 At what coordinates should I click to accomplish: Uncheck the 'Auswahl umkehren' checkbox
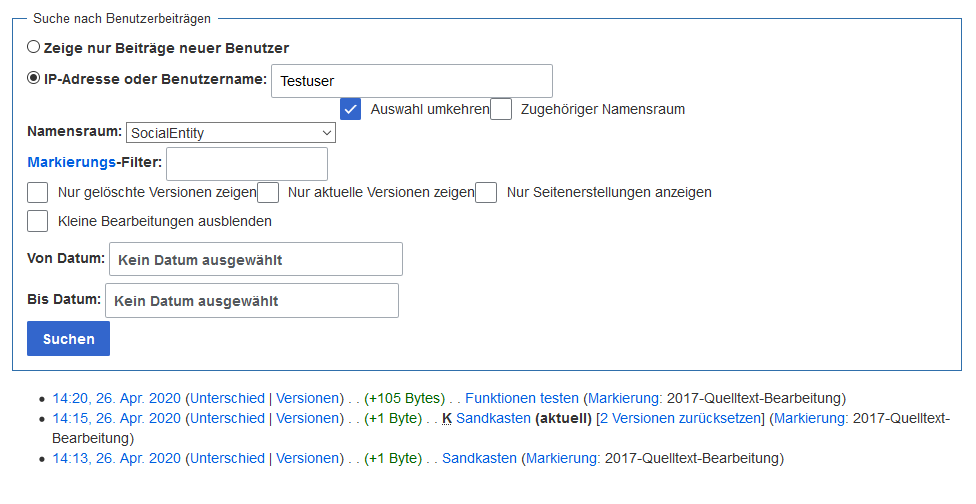350,109
